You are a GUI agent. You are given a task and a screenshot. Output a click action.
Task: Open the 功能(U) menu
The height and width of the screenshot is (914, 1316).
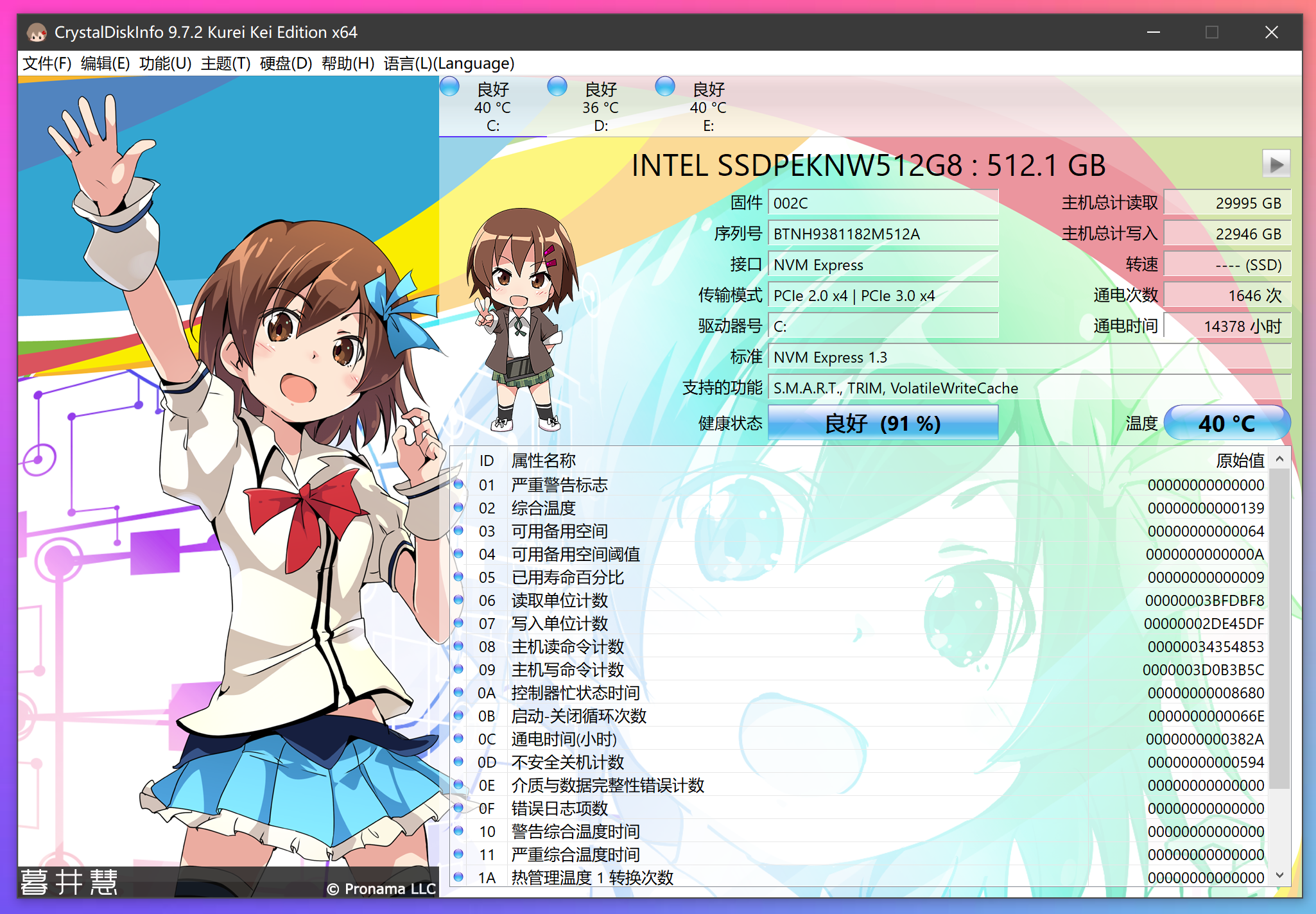(165, 64)
